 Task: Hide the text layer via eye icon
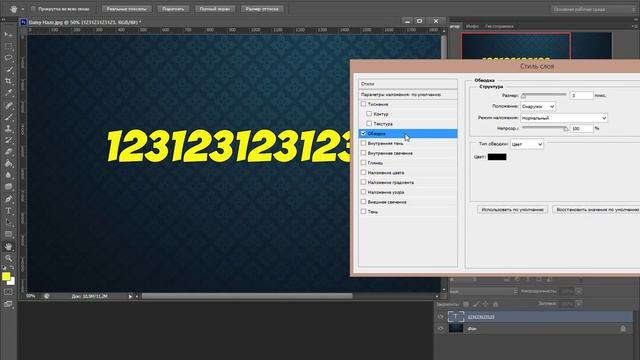coord(440,316)
